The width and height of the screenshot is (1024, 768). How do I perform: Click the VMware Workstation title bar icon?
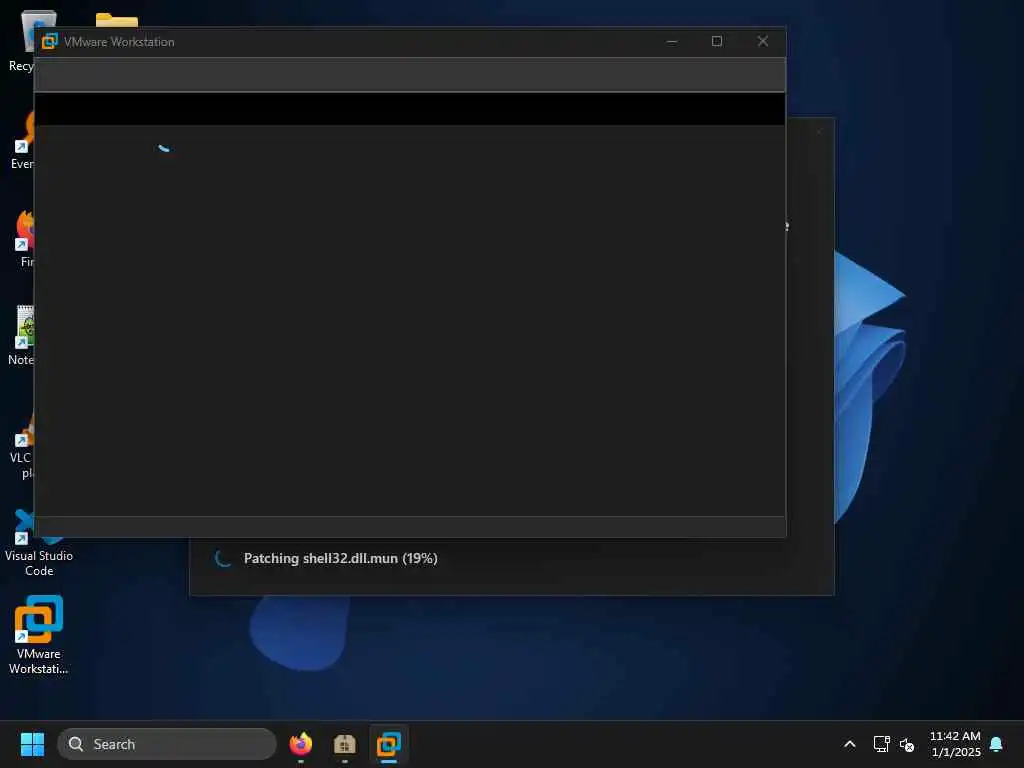[x=50, y=41]
